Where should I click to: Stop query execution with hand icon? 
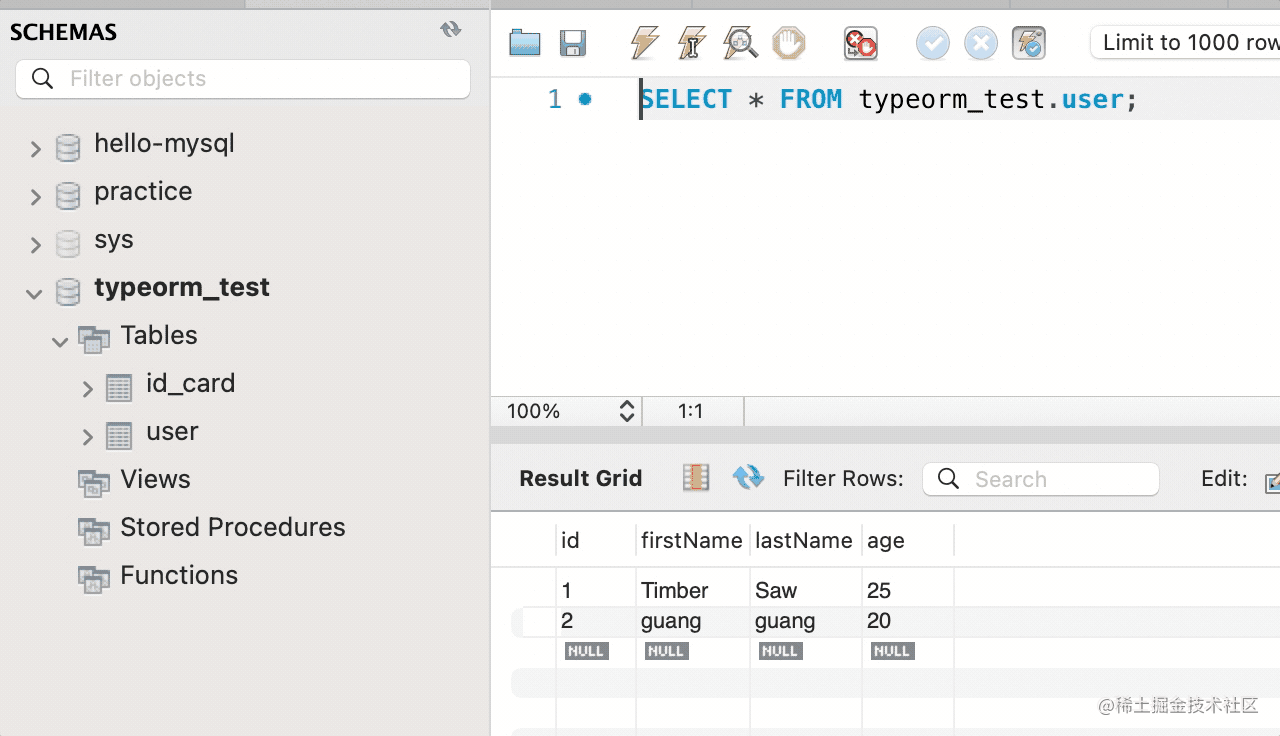pyautogui.click(x=789, y=43)
